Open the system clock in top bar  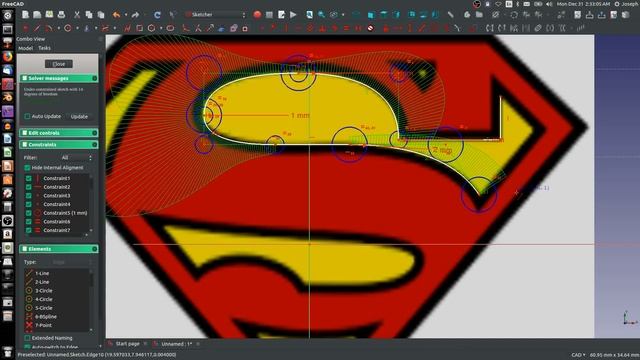pyautogui.click(x=583, y=4)
